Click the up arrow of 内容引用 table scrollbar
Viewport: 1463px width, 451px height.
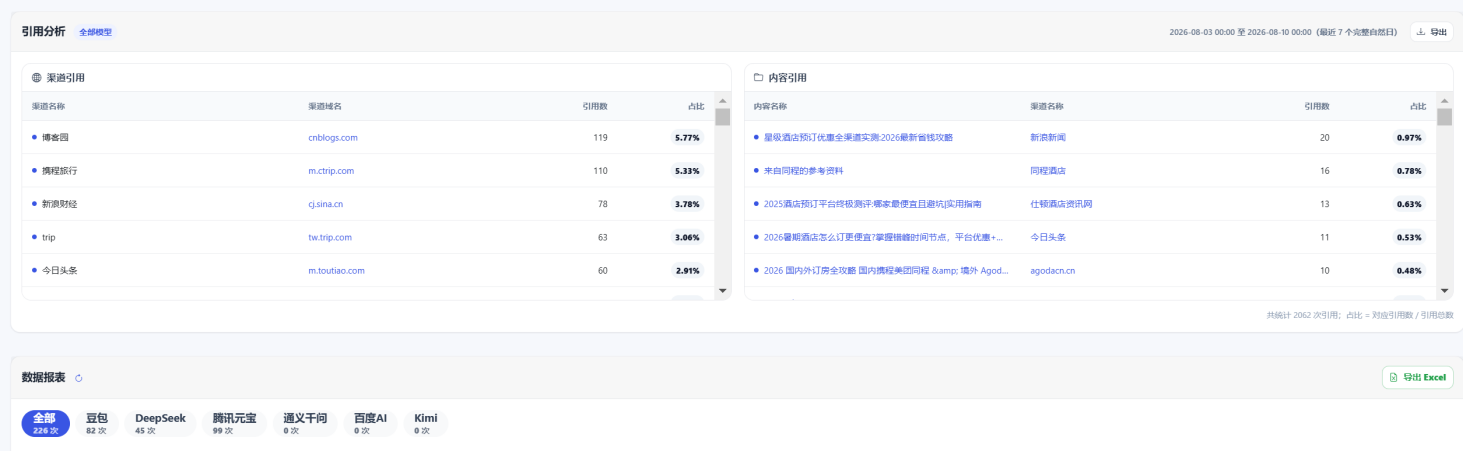(1444, 100)
